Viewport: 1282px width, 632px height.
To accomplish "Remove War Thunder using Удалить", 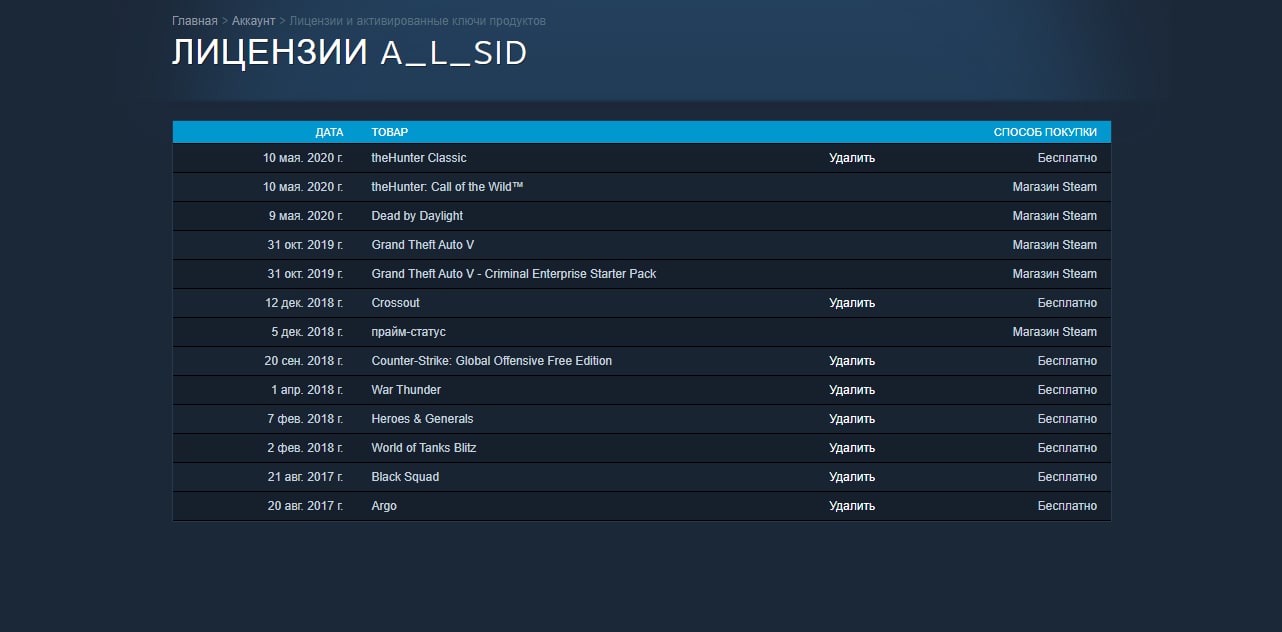I will pos(852,390).
